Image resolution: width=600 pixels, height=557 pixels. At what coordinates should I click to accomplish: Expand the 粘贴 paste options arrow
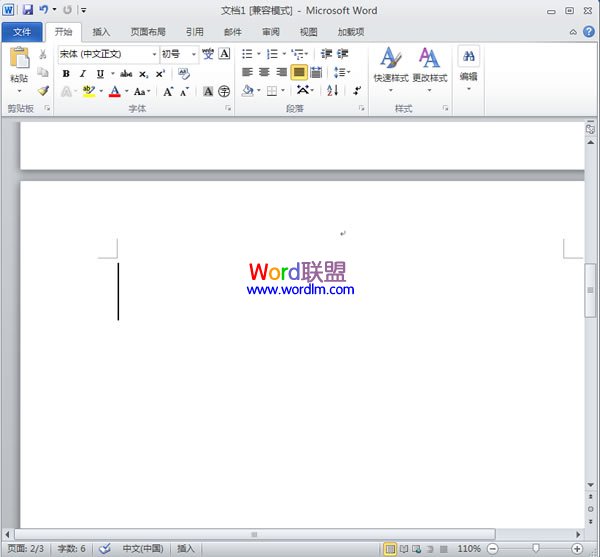pyautogui.click(x=19, y=91)
